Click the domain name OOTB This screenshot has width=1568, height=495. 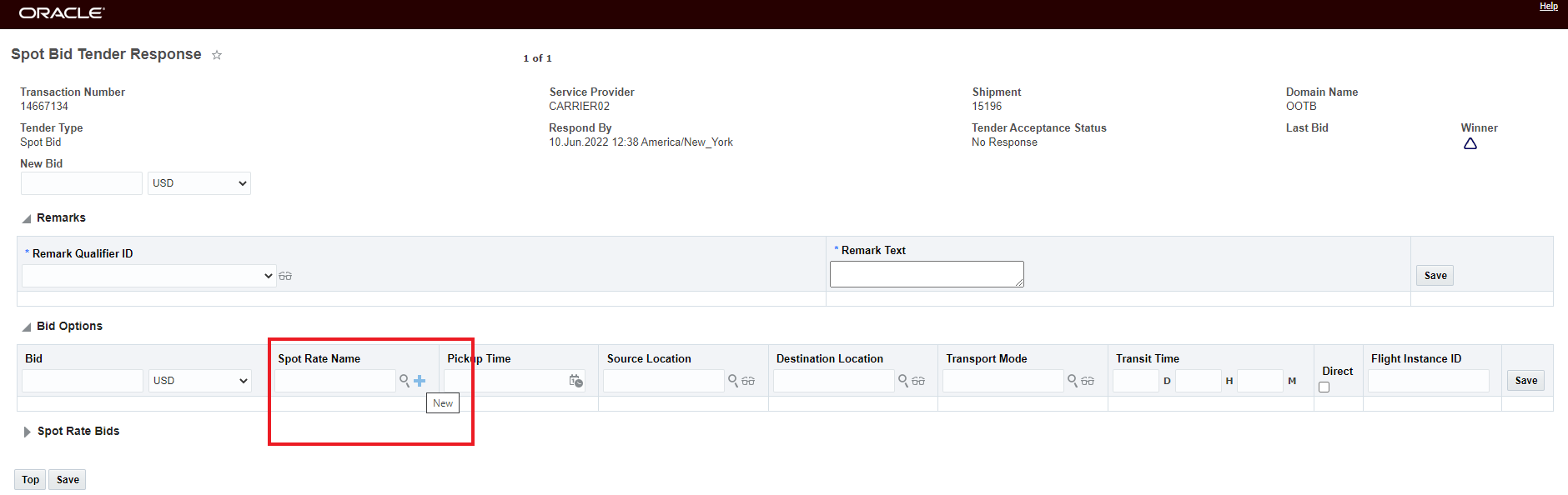pos(1301,107)
